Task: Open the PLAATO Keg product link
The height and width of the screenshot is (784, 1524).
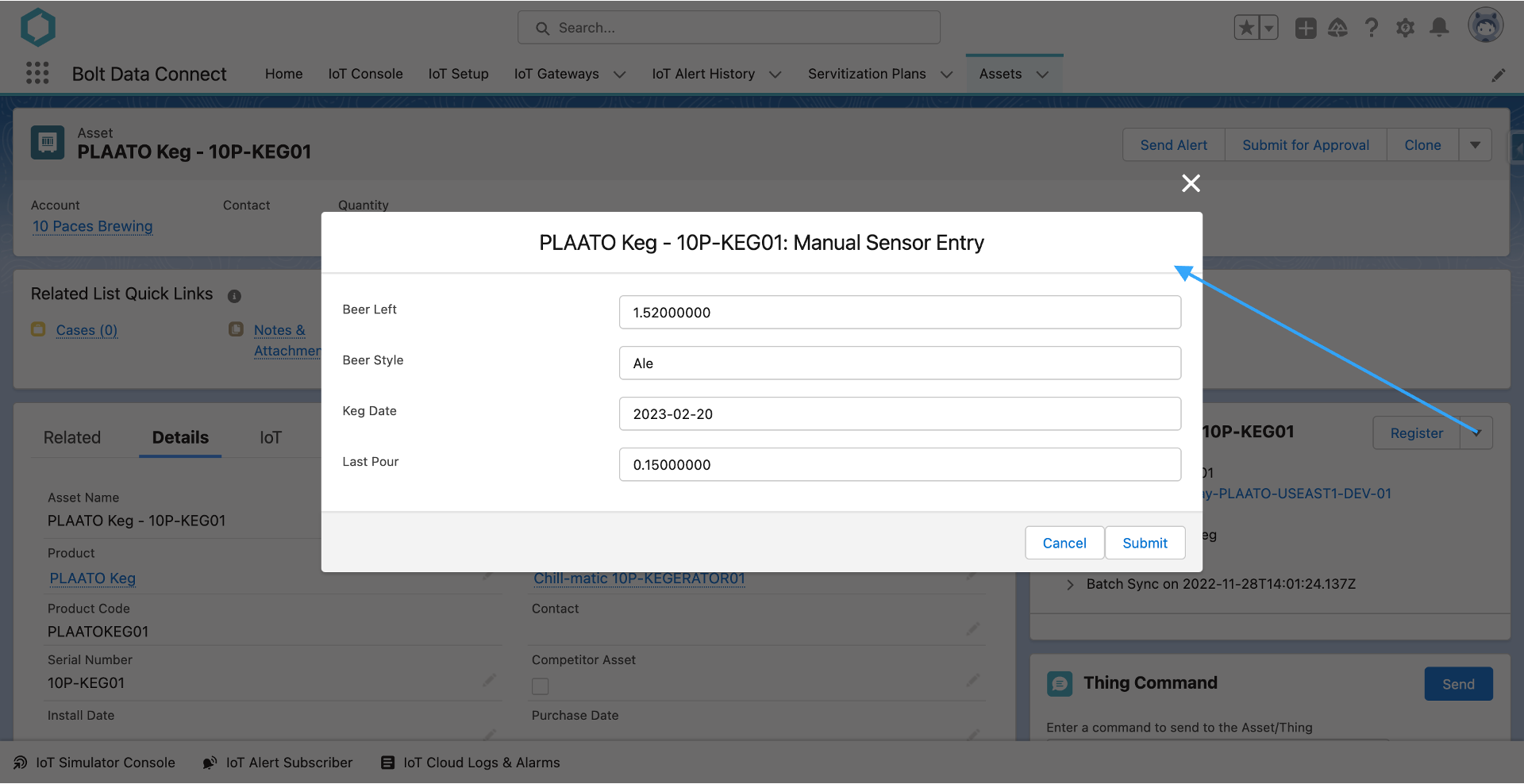Action: 93,578
